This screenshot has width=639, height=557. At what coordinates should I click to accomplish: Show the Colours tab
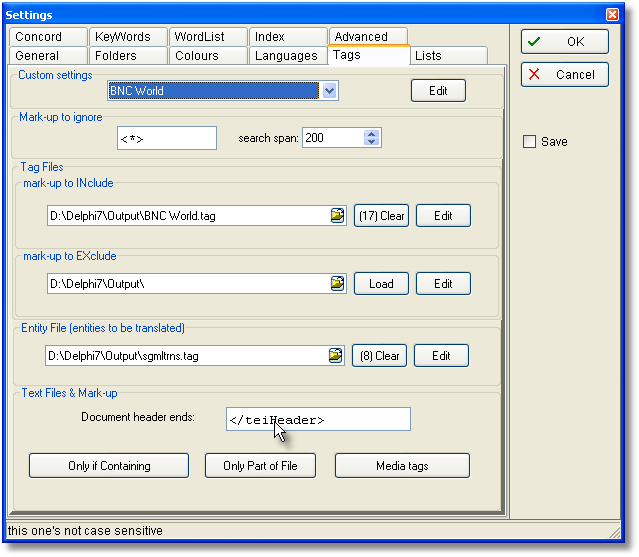[208, 55]
